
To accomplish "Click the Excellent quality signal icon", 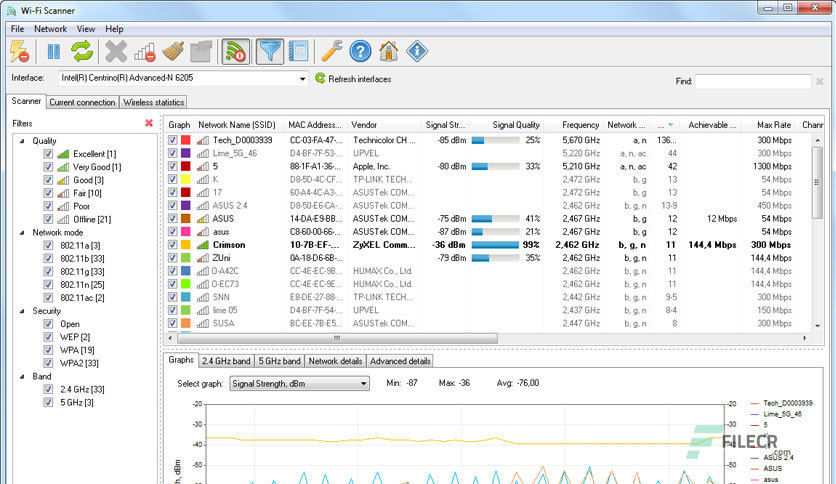I will (63, 154).
